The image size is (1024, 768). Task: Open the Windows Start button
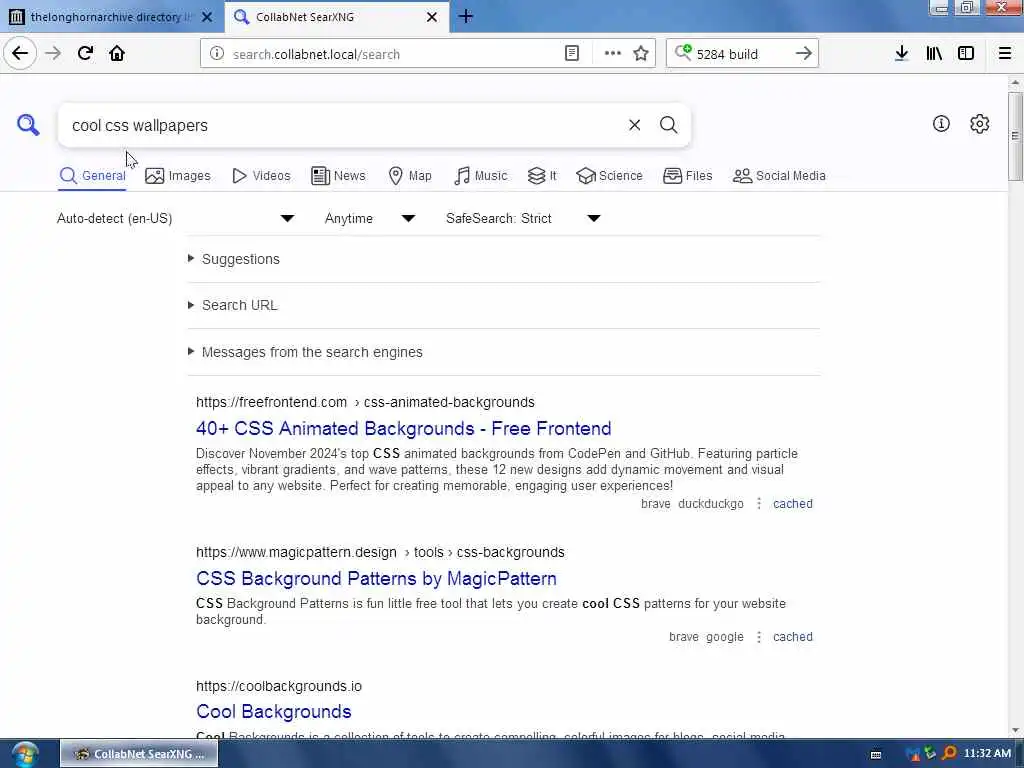point(25,754)
